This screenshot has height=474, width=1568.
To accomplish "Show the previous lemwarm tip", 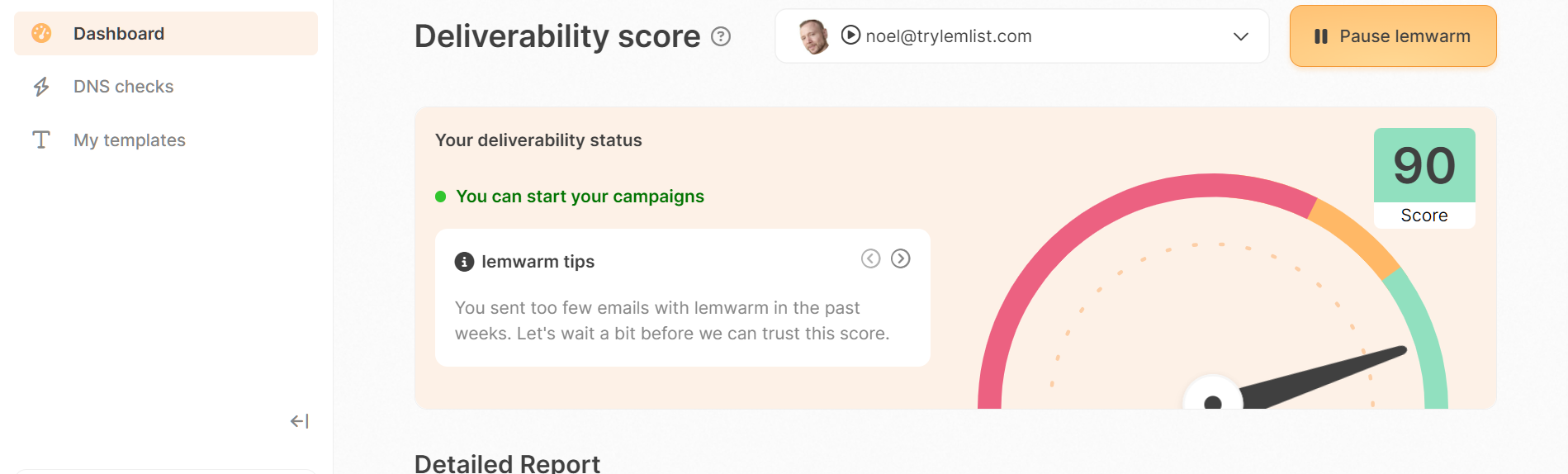I will 870,258.
